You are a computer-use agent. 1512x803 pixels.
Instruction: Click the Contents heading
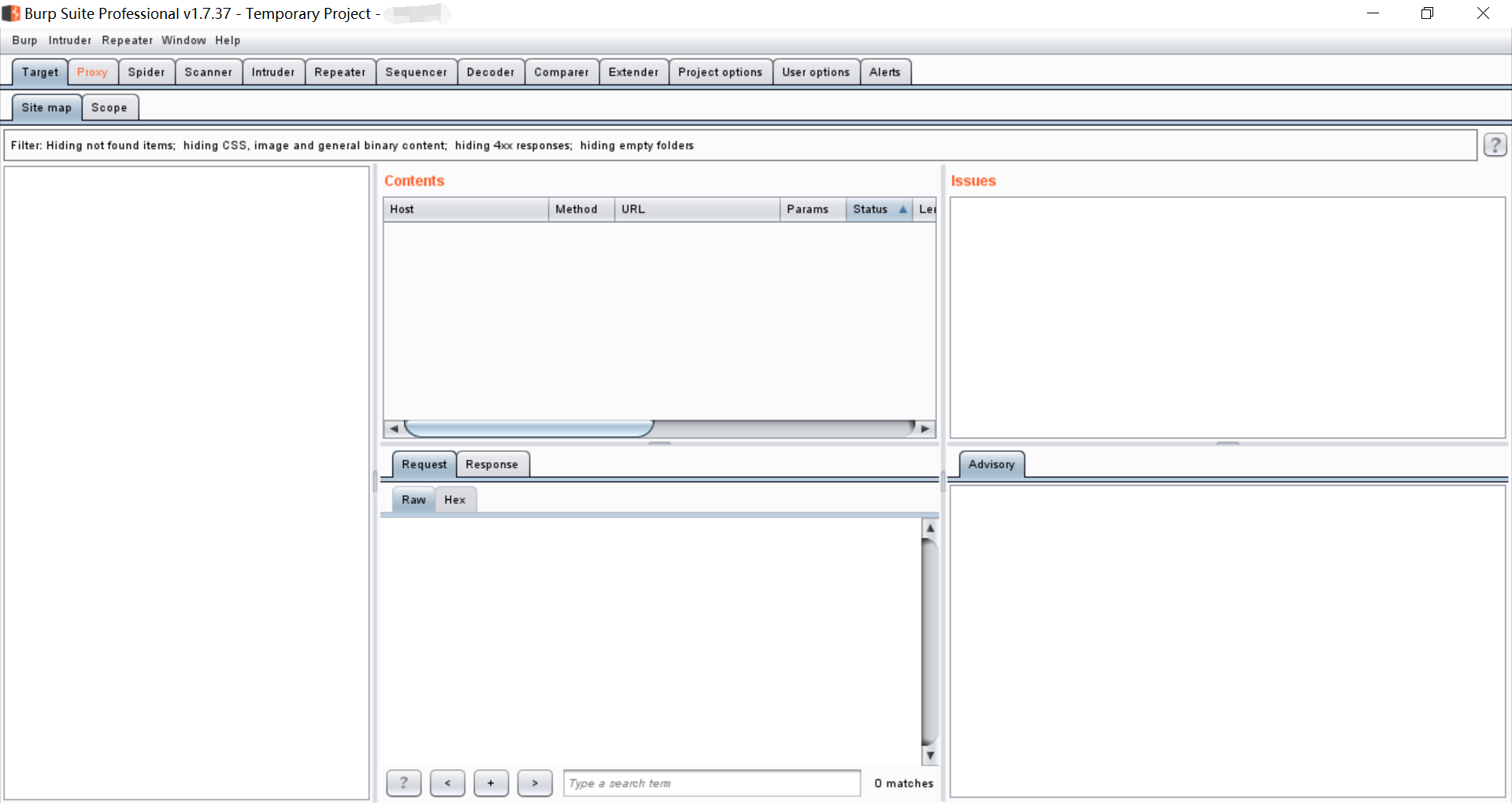point(414,181)
